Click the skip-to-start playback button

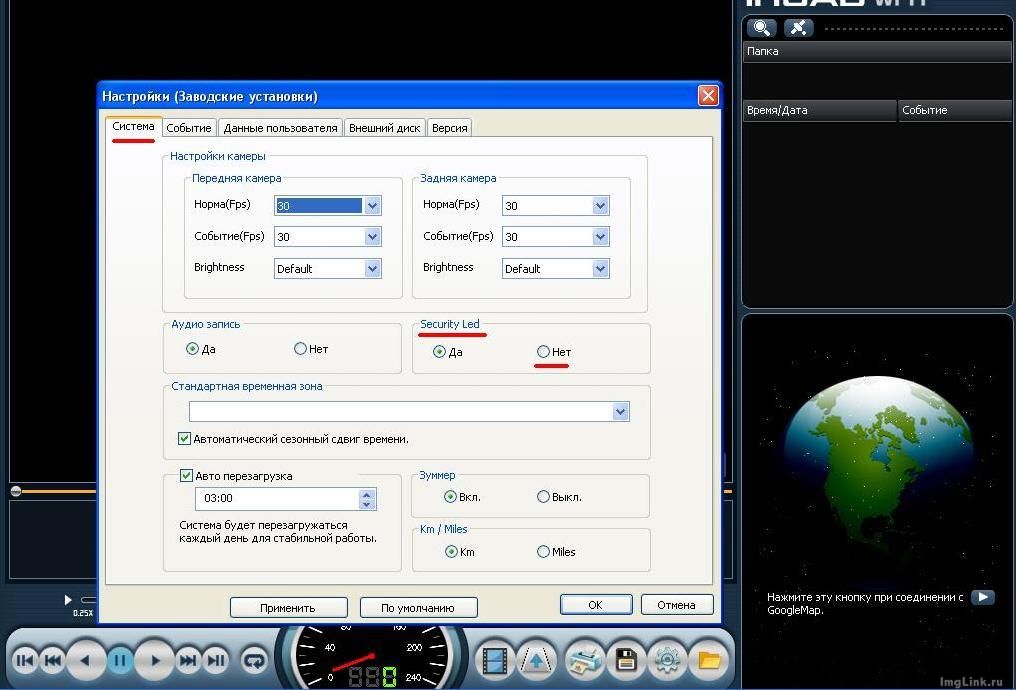[25, 660]
